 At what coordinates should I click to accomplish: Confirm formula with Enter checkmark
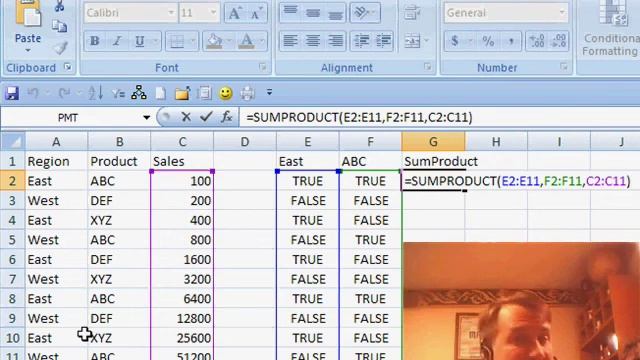tap(206, 117)
